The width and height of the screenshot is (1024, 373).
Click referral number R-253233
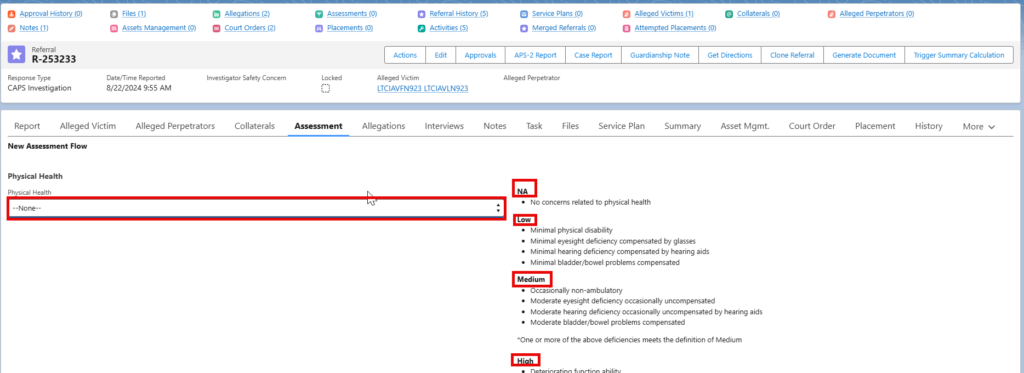pyautogui.click(x=54, y=59)
